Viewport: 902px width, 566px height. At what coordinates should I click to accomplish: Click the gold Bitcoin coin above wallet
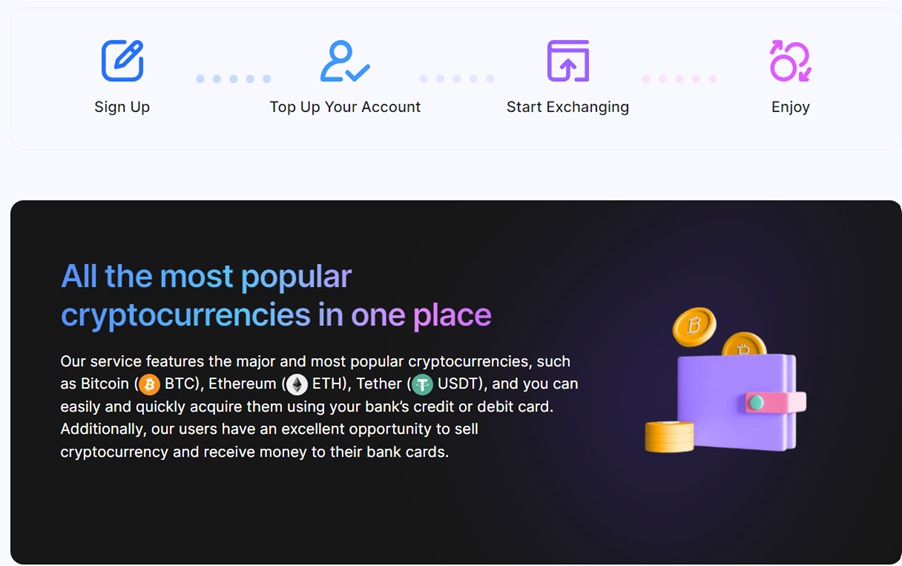[x=694, y=327]
